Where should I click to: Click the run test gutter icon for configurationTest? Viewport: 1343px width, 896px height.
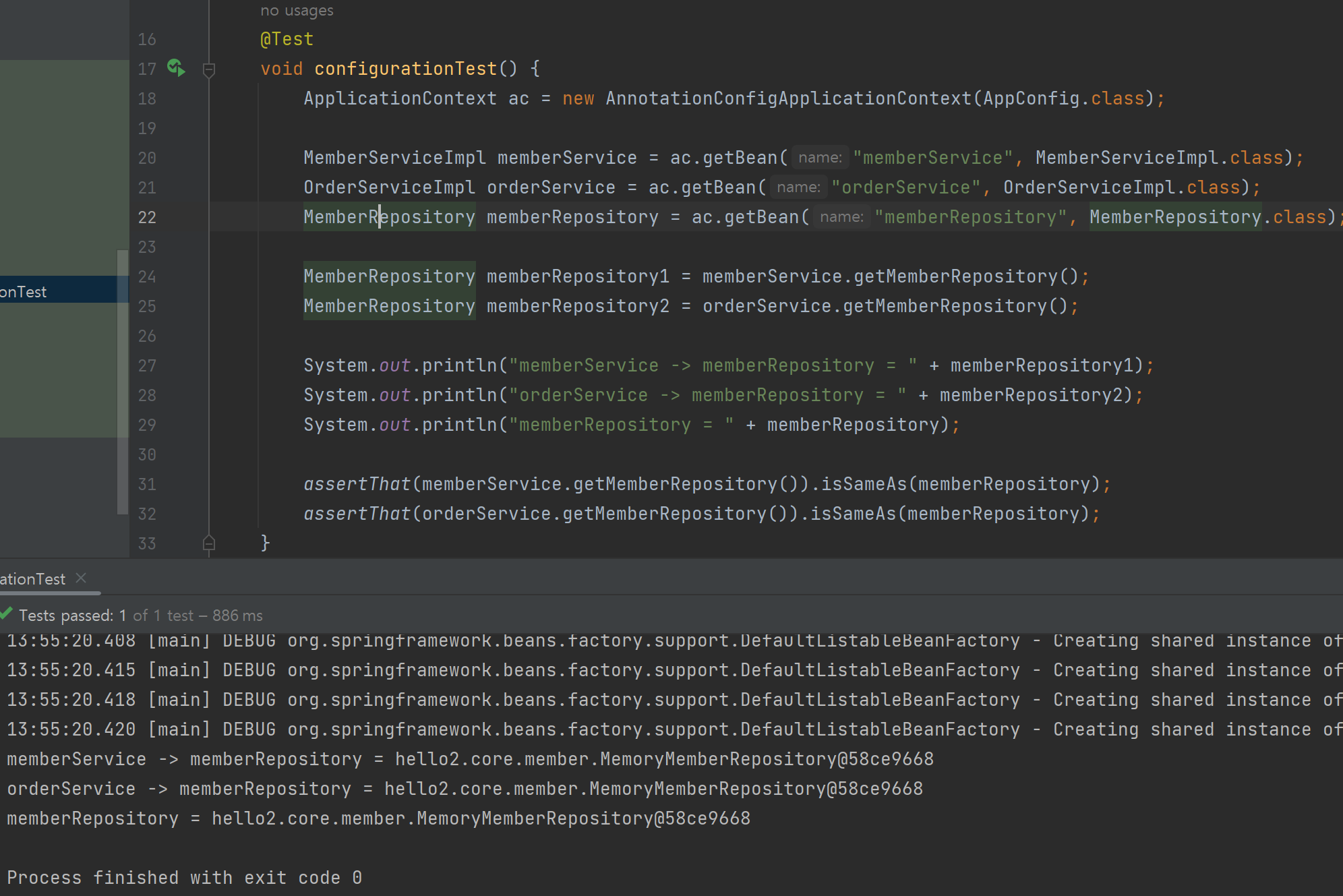coord(176,68)
